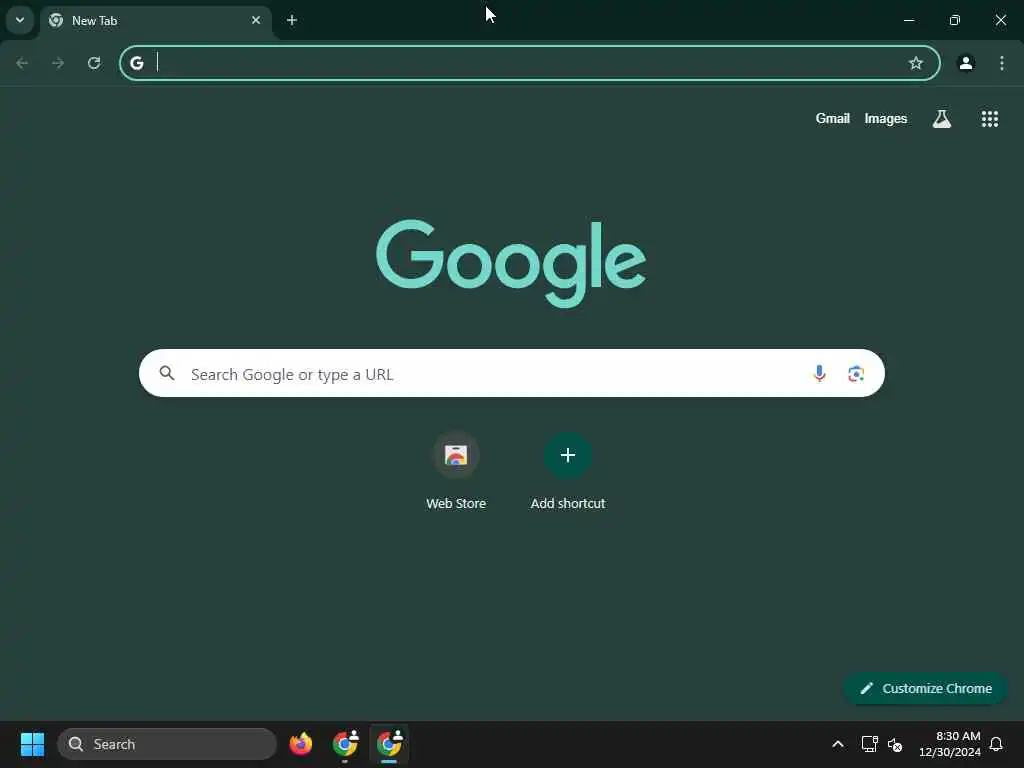The width and height of the screenshot is (1024, 768).
Task: Click the Add shortcut button
Action: (x=568, y=472)
